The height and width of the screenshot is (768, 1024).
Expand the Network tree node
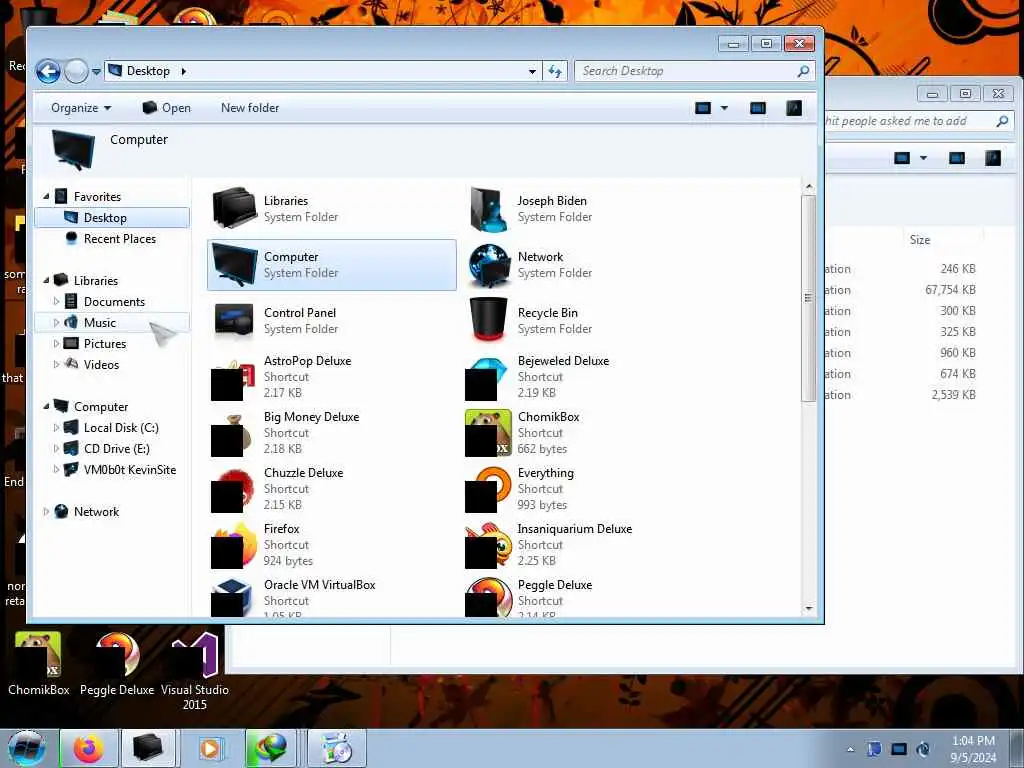(x=46, y=512)
